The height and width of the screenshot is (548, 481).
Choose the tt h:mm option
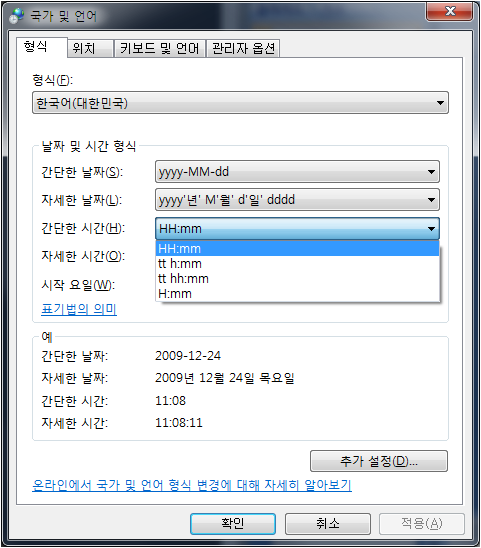coord(297,264)
